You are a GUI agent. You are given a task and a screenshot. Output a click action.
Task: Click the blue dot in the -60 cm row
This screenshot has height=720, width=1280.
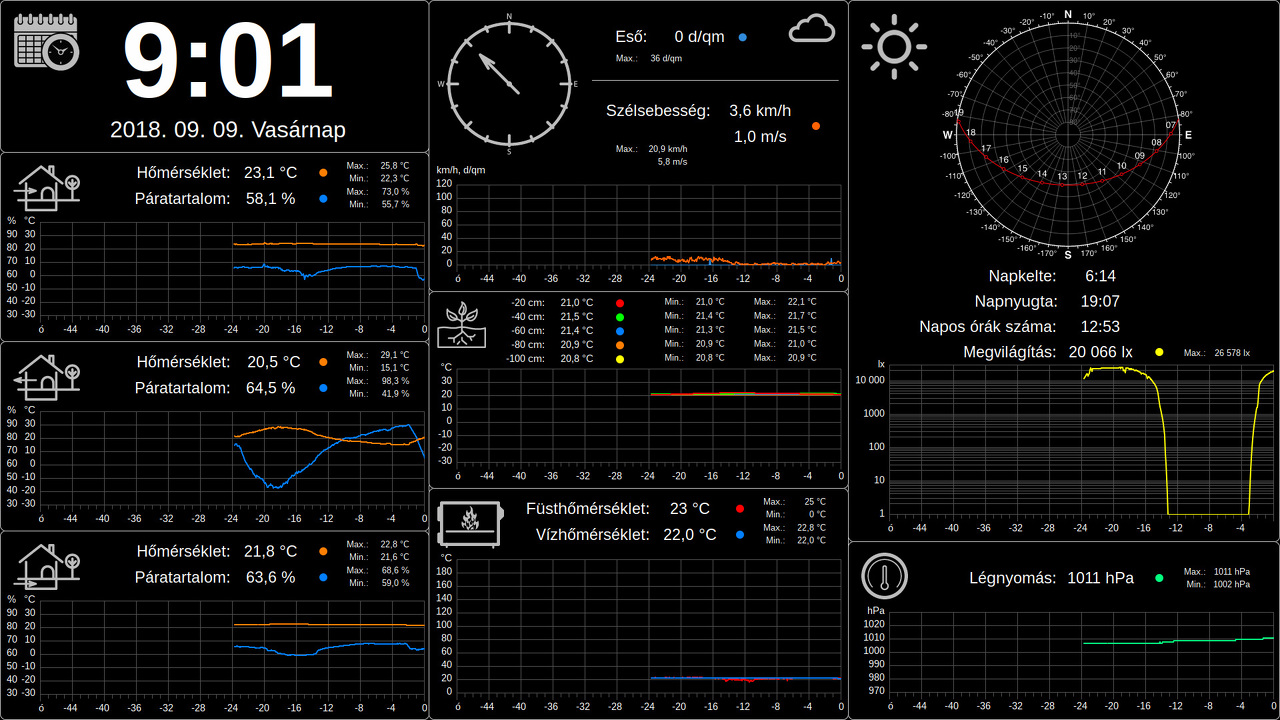(x=620, y=330)
